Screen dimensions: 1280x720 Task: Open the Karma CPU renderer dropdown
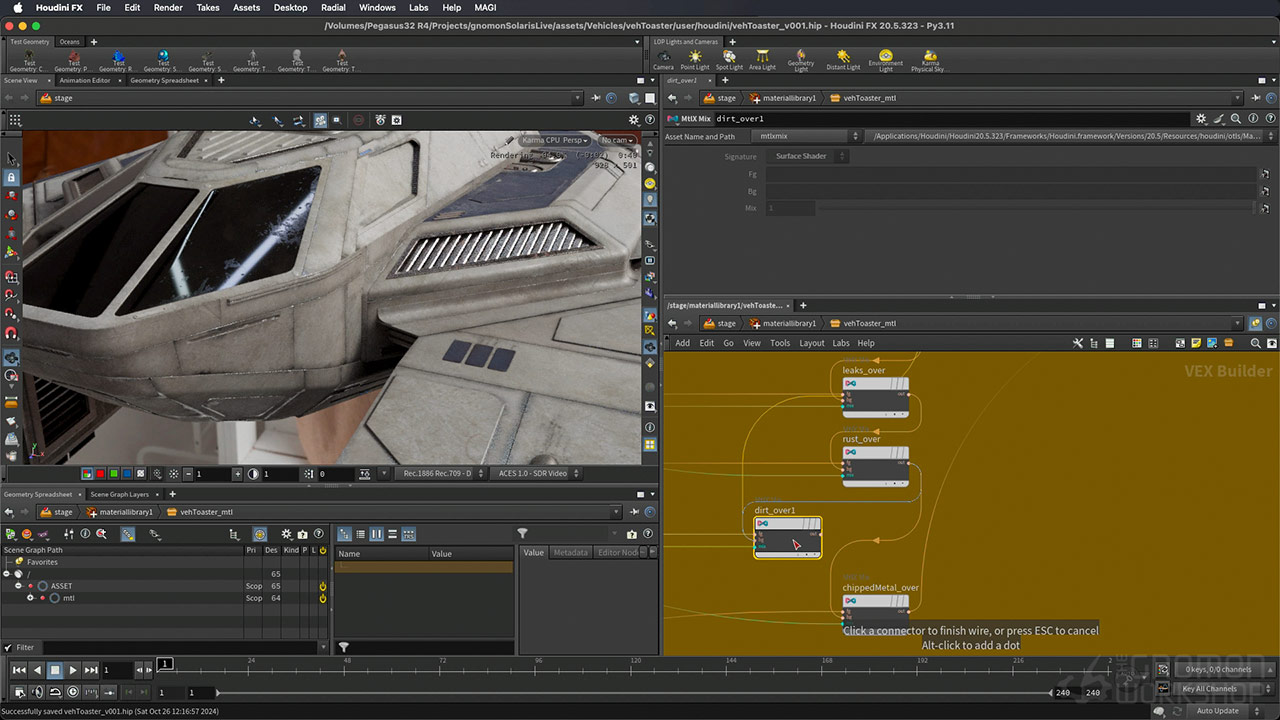coord(553,141)
